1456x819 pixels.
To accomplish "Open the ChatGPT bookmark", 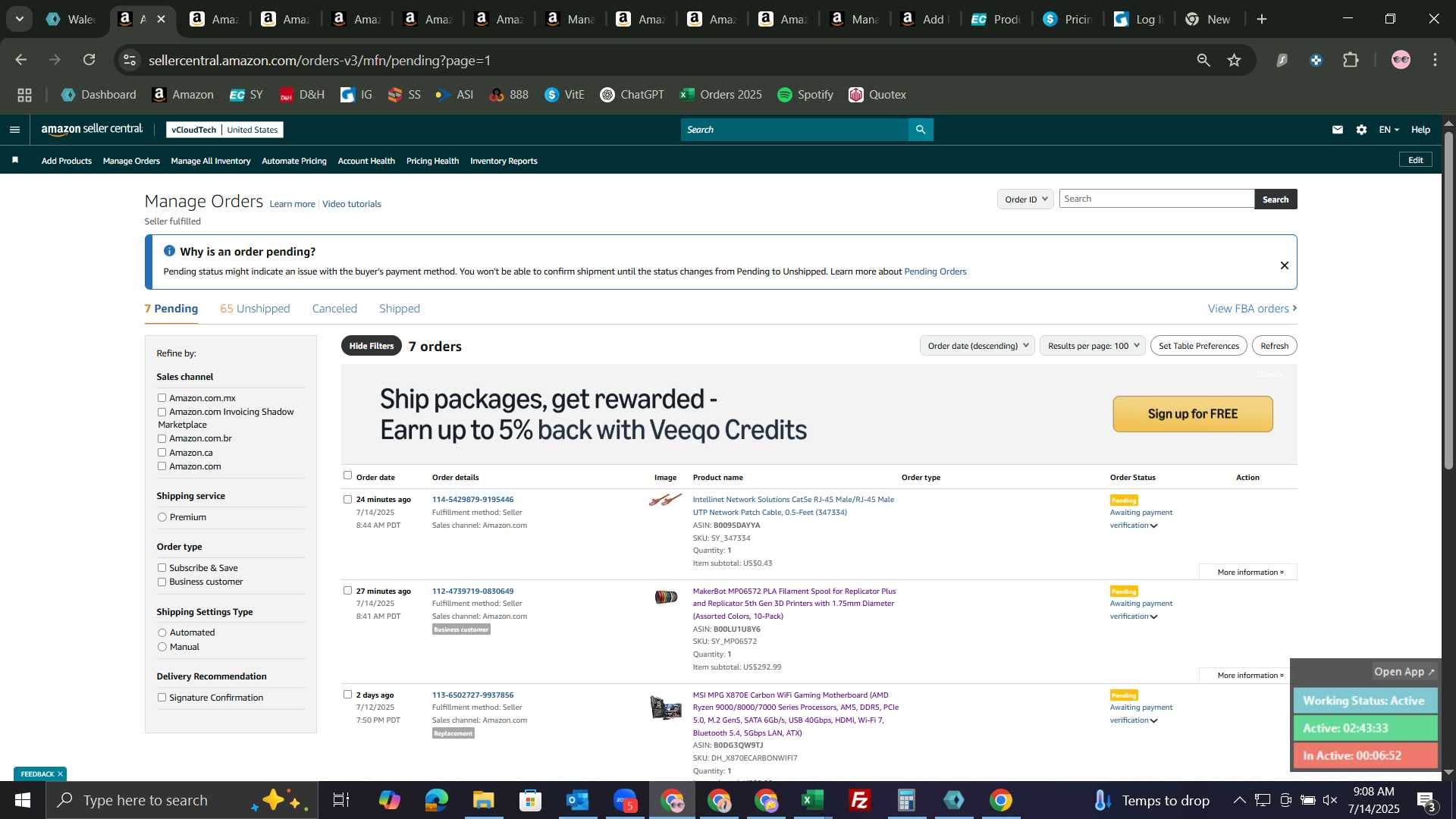I will pos(632,95).
